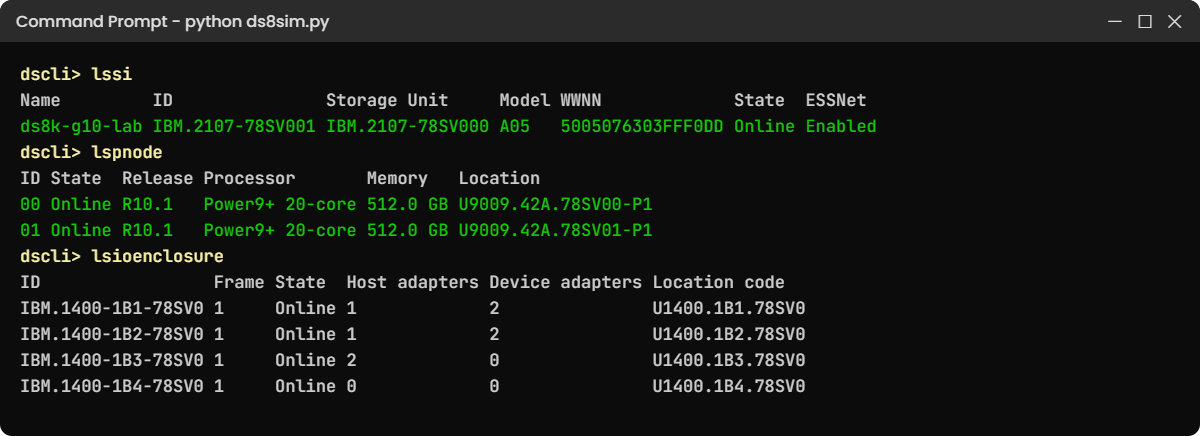Click the 'lssi' command line
The height and width of the screenshot is (436, 1200).
(x=76, y=75)
